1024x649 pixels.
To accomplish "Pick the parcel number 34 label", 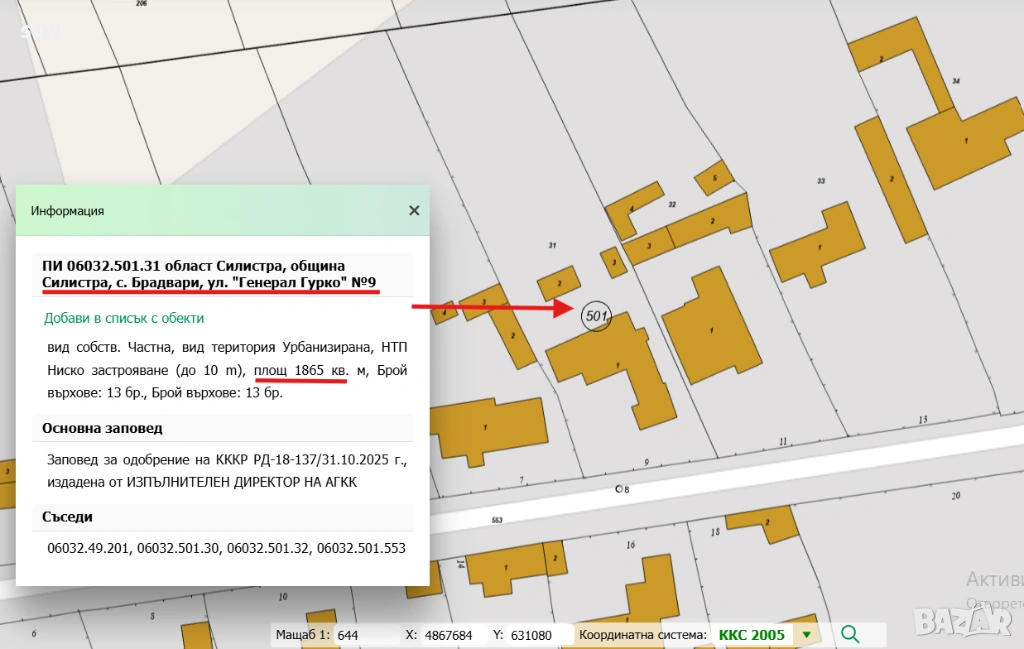I will click(956, 81).
